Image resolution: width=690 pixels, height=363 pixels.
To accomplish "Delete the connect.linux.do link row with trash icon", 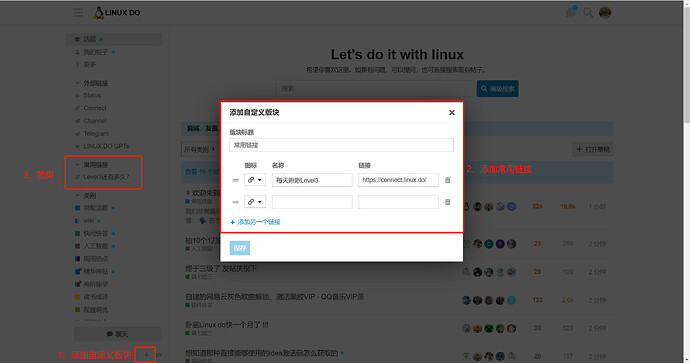I will tap(448, 180).
